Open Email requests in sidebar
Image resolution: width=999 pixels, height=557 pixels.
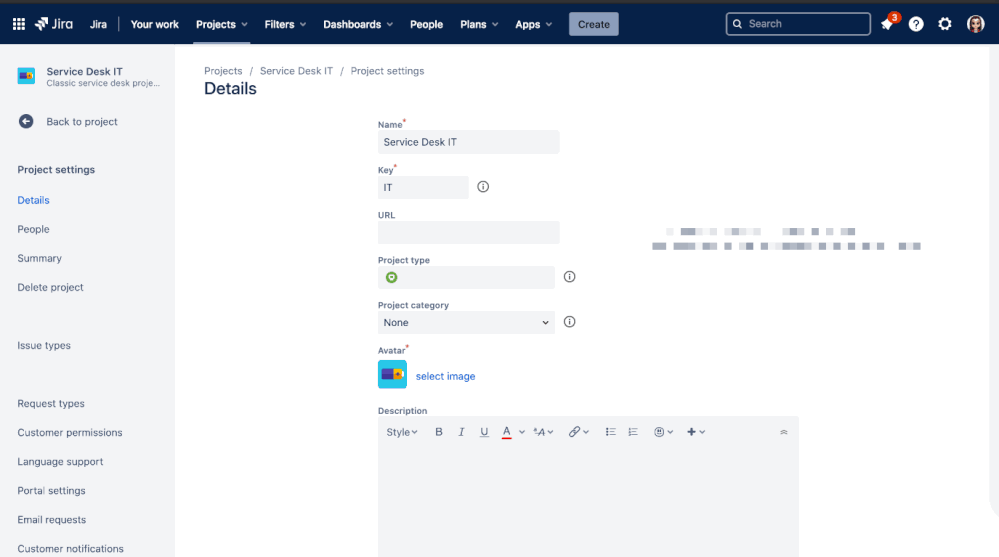click(x=52, y=519)
